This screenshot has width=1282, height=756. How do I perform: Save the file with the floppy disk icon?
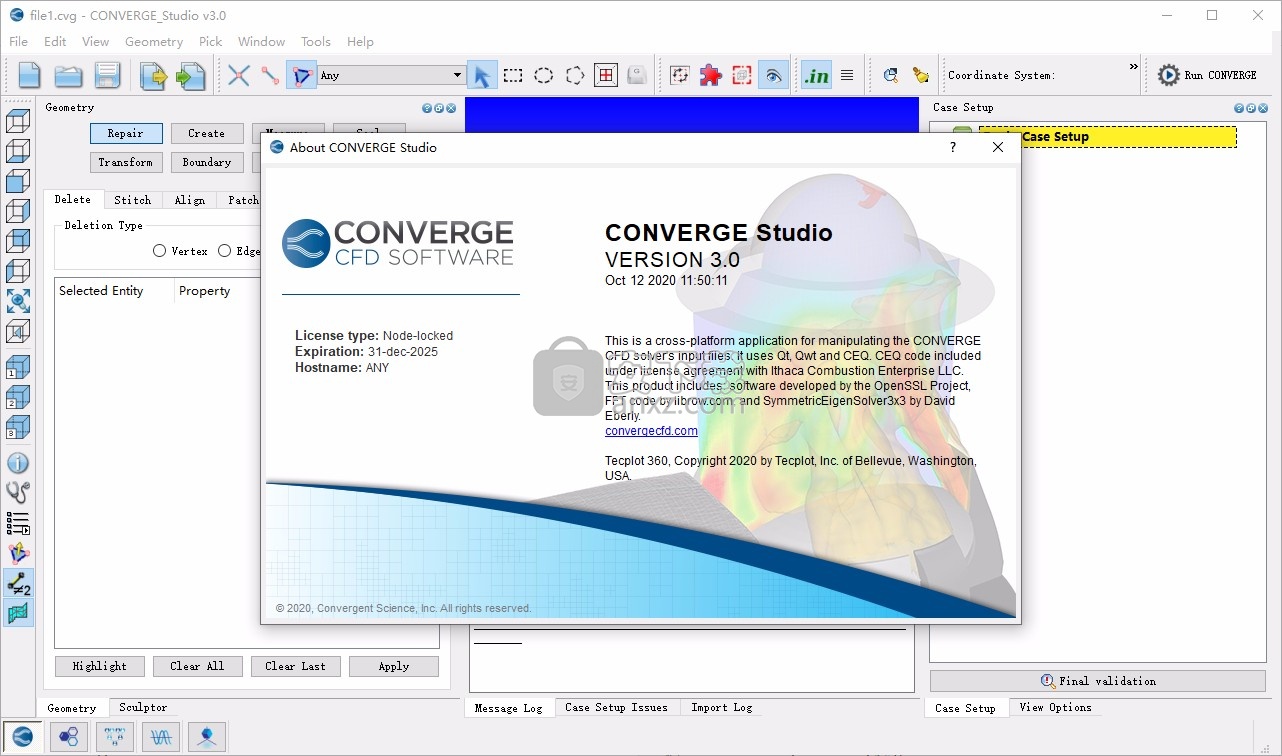(107, 75)
